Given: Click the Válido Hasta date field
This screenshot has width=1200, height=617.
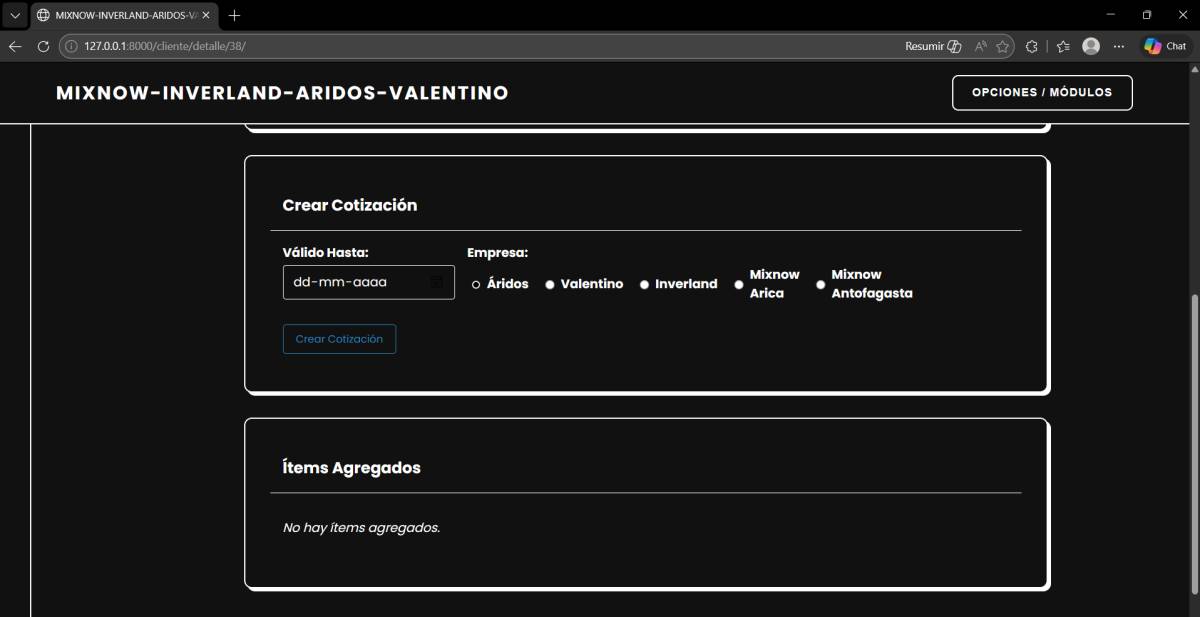Looking at the screenshot, I should [x=369, y=282].
